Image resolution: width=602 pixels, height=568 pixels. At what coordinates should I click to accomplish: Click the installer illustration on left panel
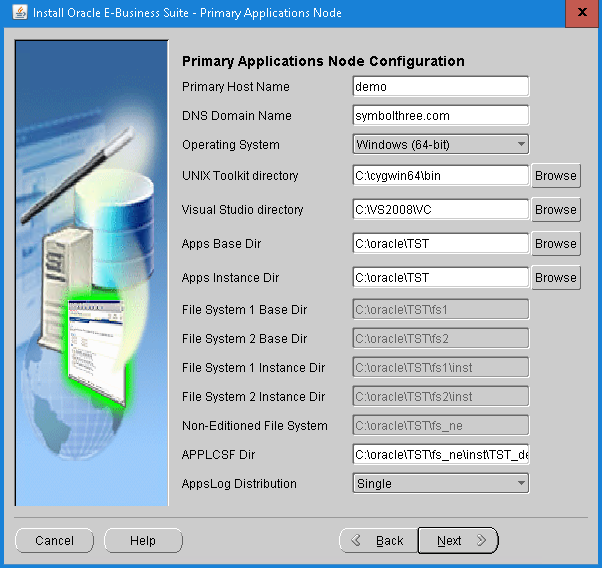91,270
